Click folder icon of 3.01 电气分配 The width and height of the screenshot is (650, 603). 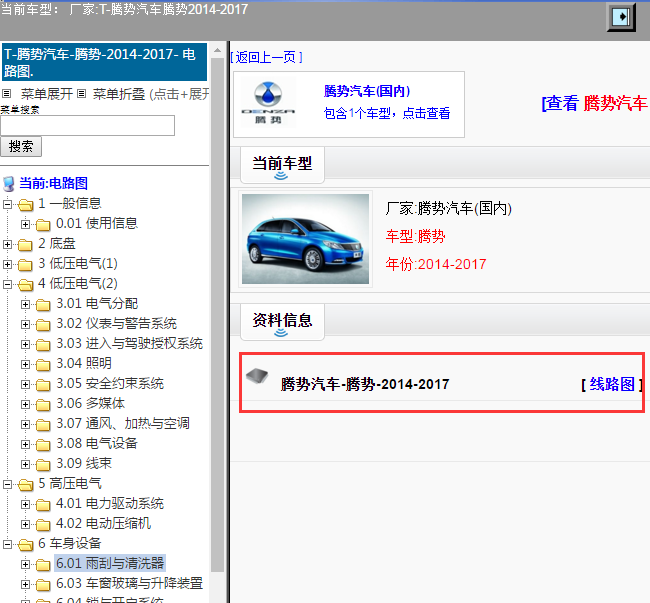(x=43, y=305)
